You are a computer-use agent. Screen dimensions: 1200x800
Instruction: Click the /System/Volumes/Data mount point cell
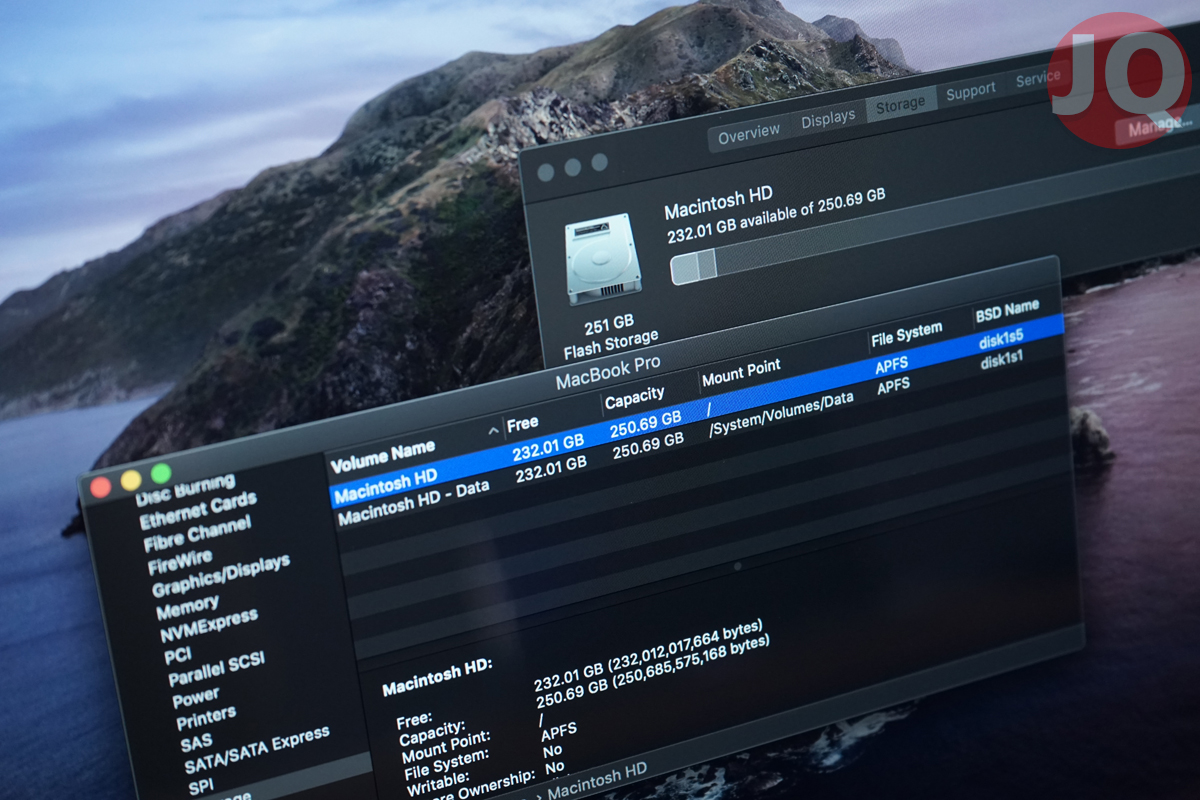(x=782, y=415)
